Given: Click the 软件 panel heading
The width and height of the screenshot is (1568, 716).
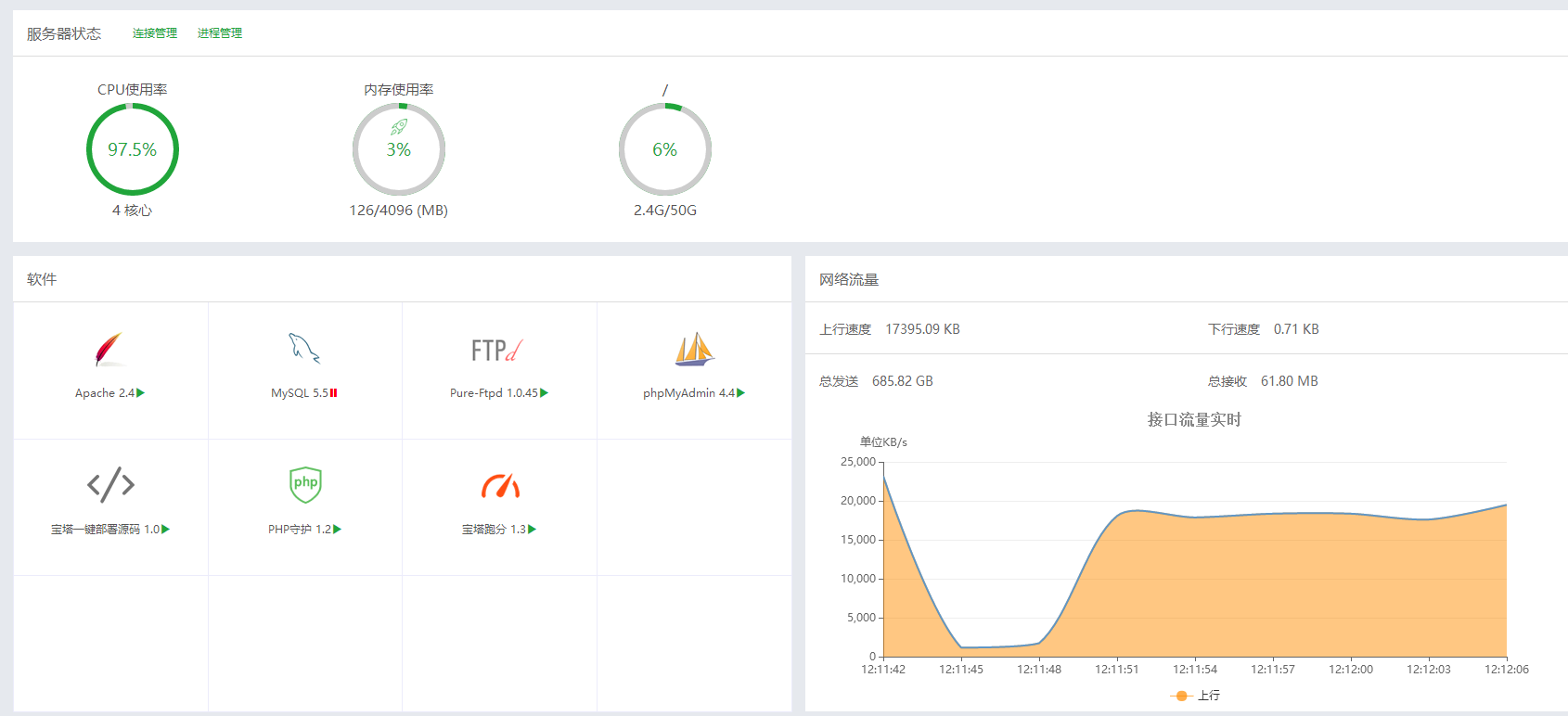Looking at the screenshot, I should tap(42, 279).
